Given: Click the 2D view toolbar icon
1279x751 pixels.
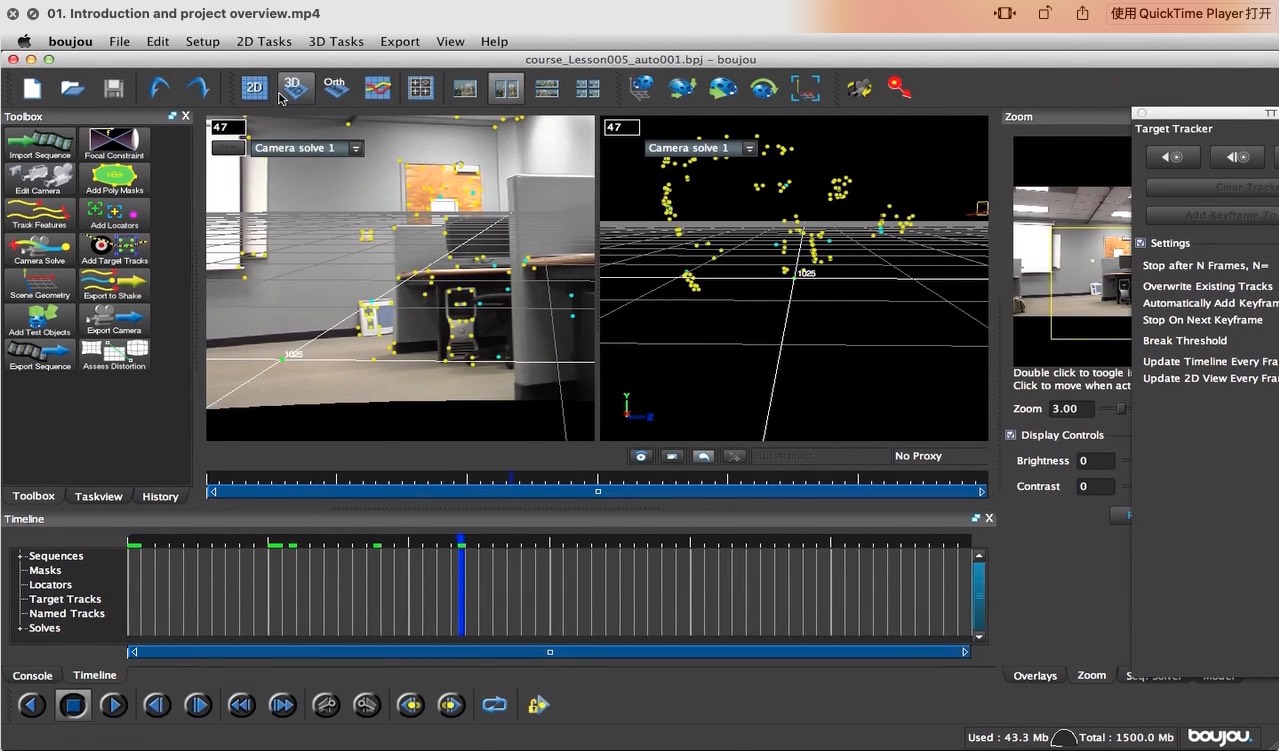Looking at the screenshot, I should (x=254, y=88).
